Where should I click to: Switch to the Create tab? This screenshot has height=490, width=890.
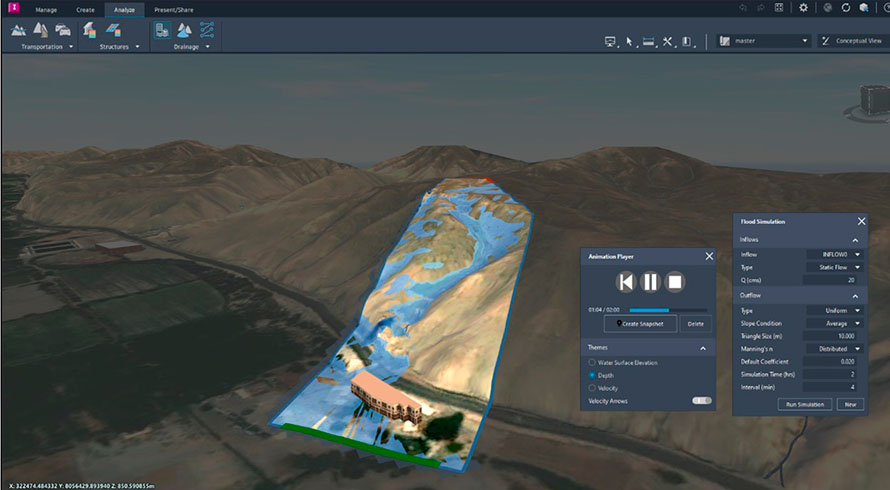[87, 9]
